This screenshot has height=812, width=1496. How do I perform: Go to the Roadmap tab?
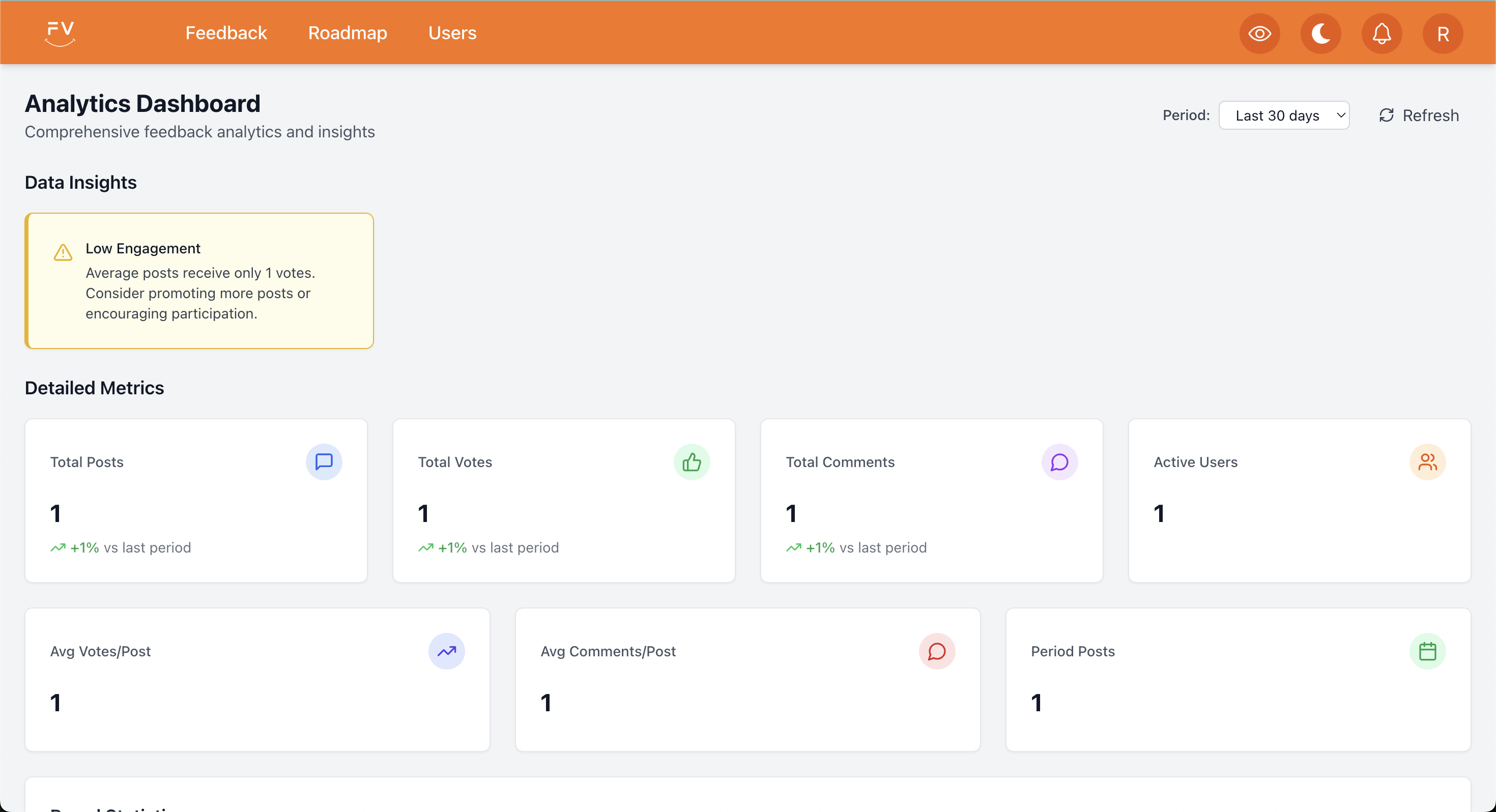[x=347, y=33]
